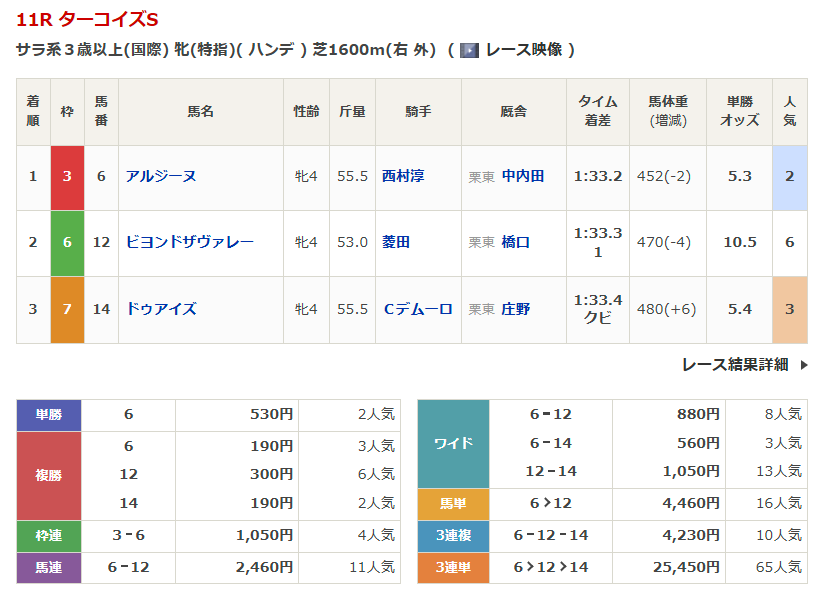This screenshot has height=593, width=828.
Task: Click the 4,460円 exacta payout
Action: tap(691, 503)
